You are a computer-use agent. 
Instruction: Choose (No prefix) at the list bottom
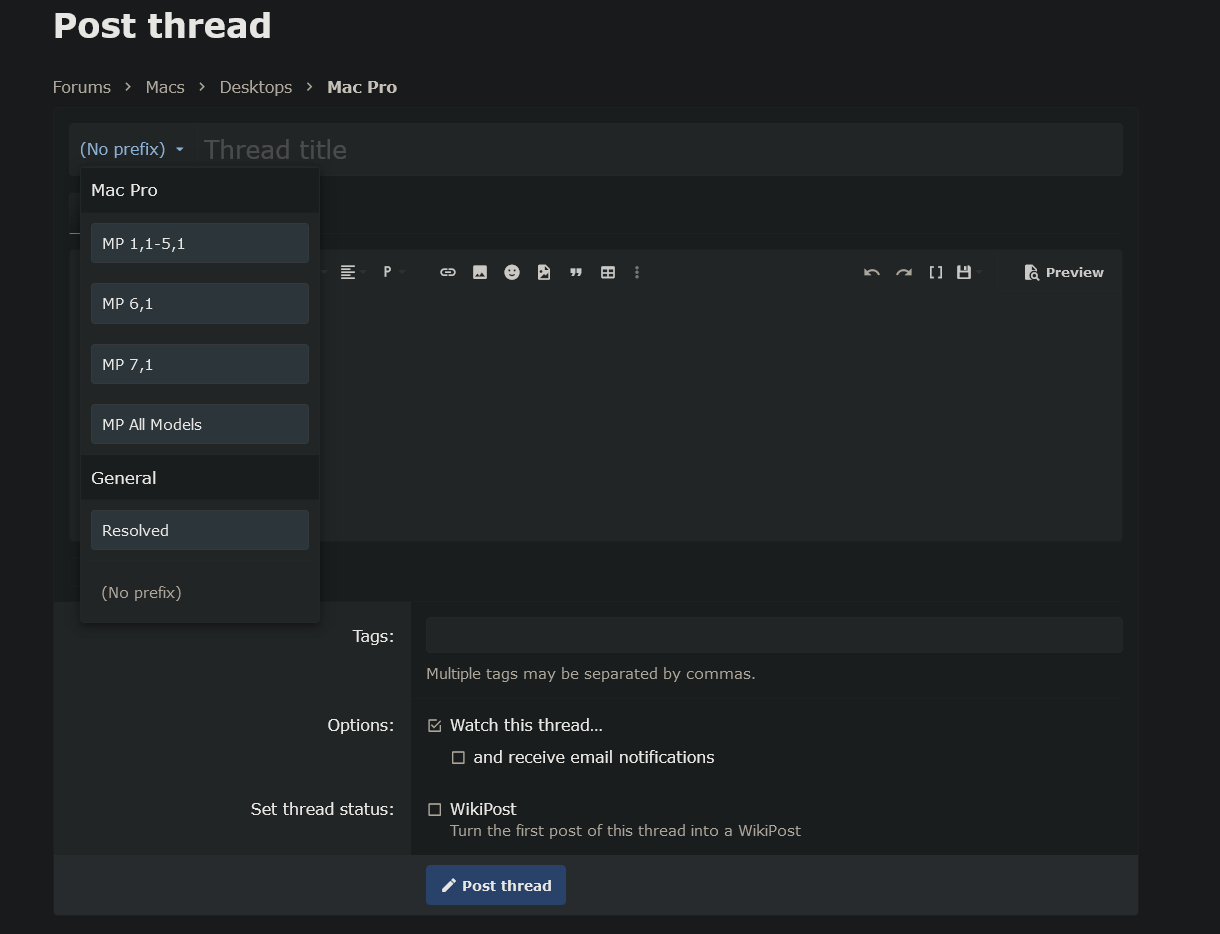click(141, 592)
